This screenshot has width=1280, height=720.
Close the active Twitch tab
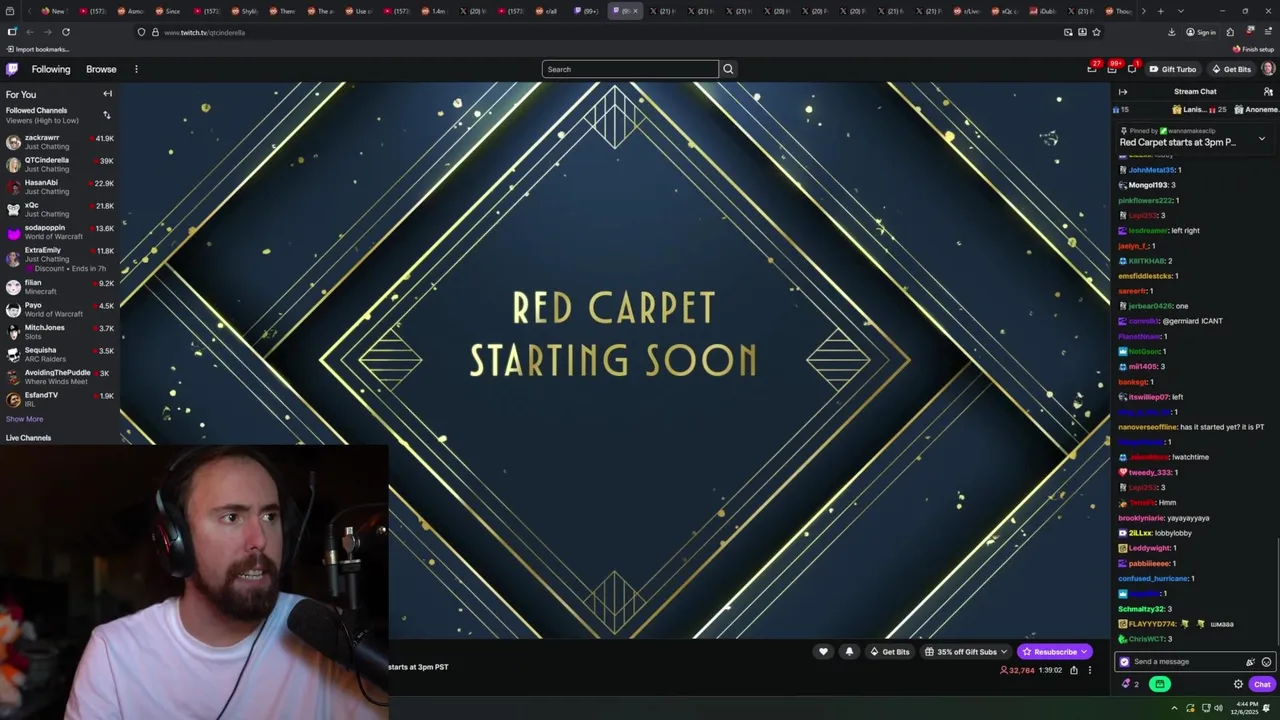(635, 11)
